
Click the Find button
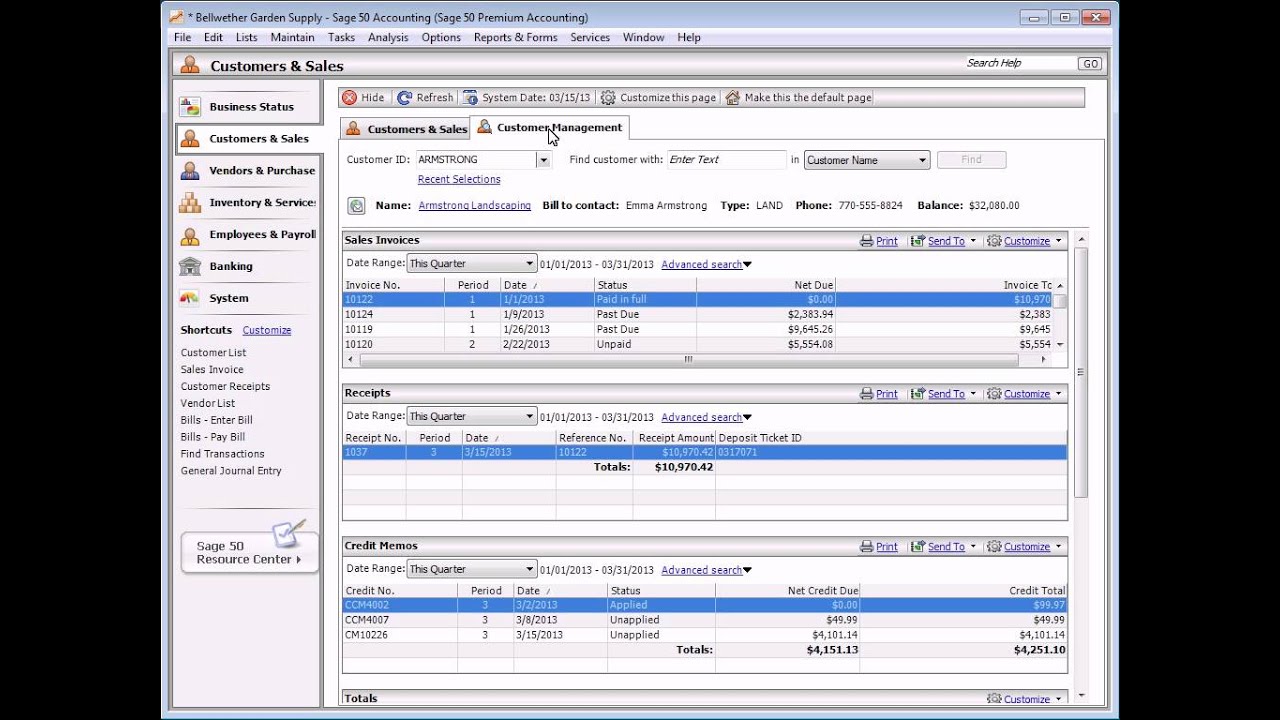(971, 160)
